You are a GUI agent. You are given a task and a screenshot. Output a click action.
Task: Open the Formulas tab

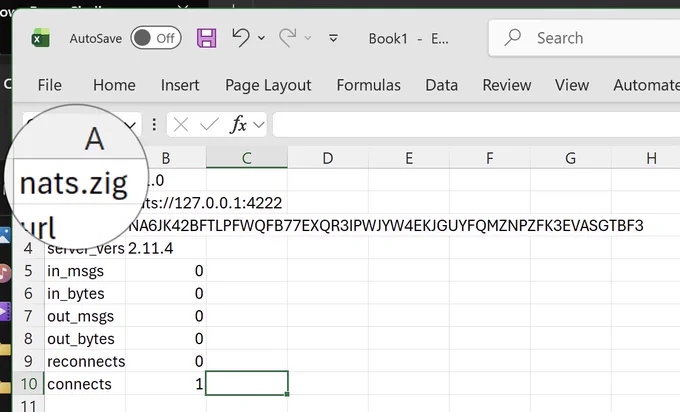pyautogui.click(x=369, y=85)
